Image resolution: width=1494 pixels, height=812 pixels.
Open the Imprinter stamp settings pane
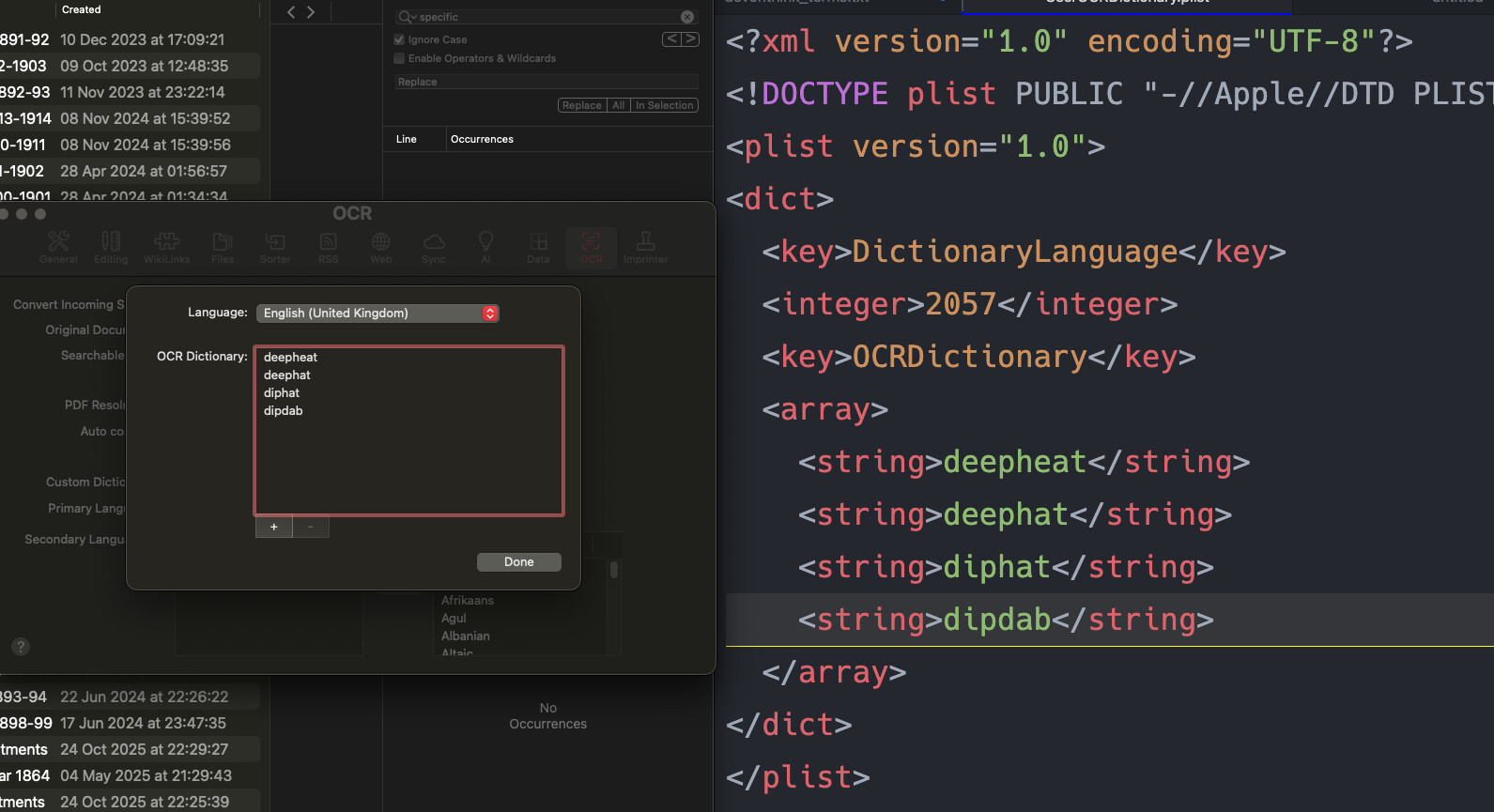[x=645, y=247]
